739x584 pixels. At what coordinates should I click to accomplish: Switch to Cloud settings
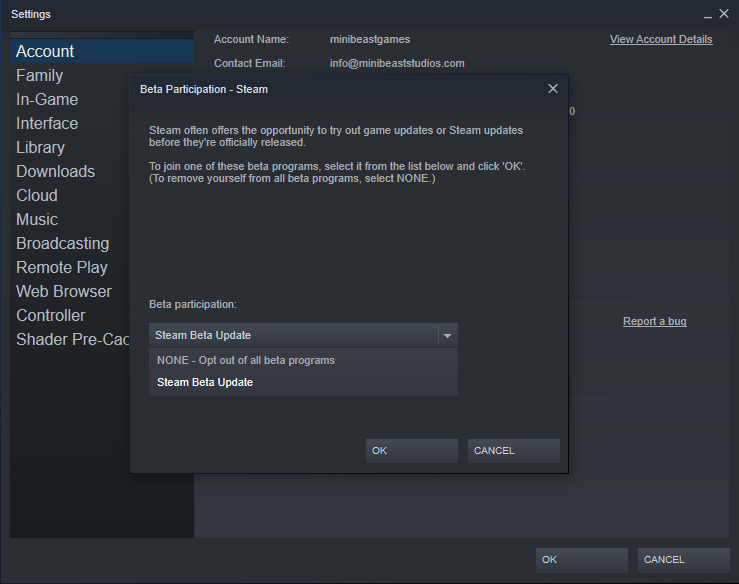[37, 195]
